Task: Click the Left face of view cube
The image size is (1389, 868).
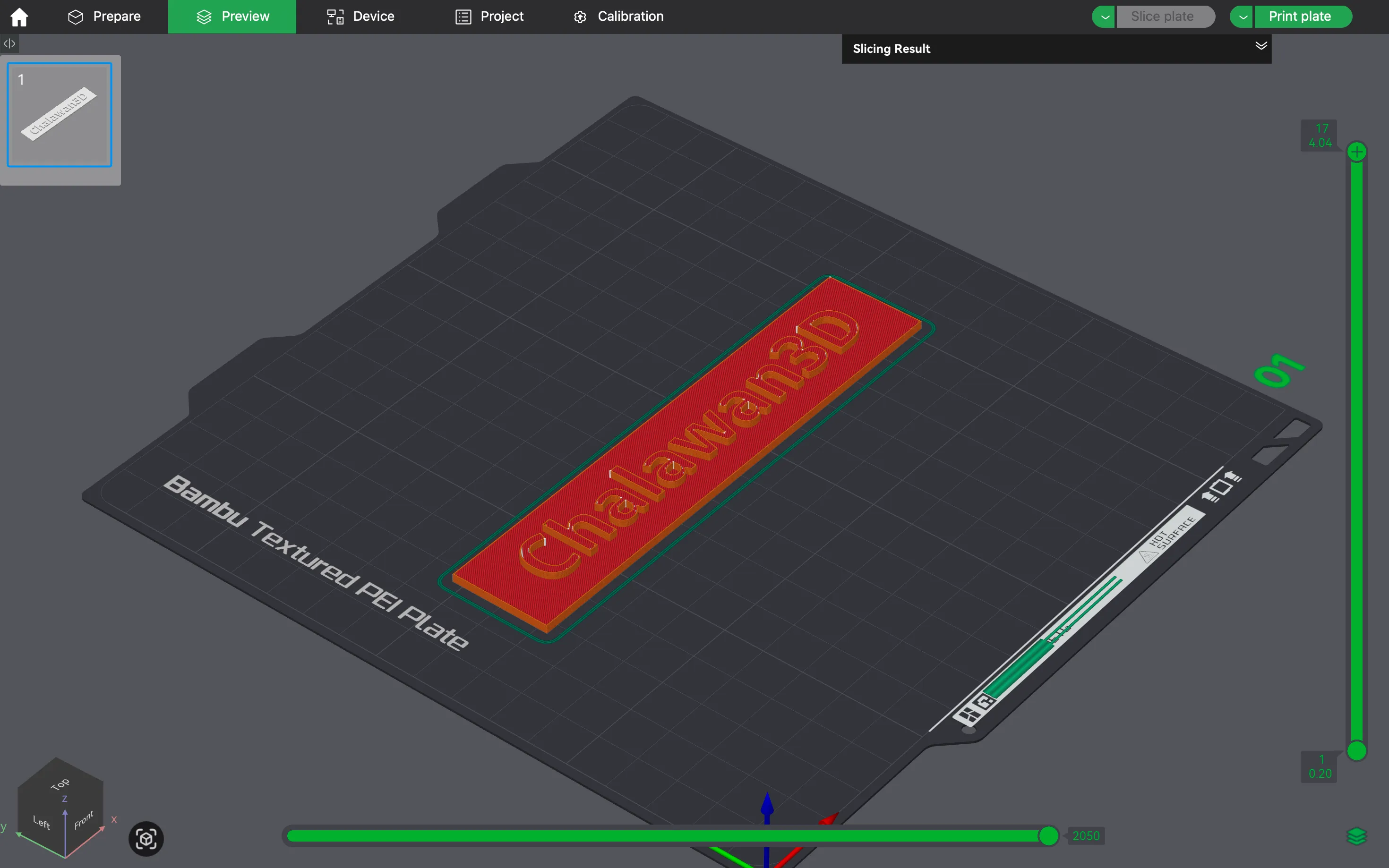Action: [42, 822]
